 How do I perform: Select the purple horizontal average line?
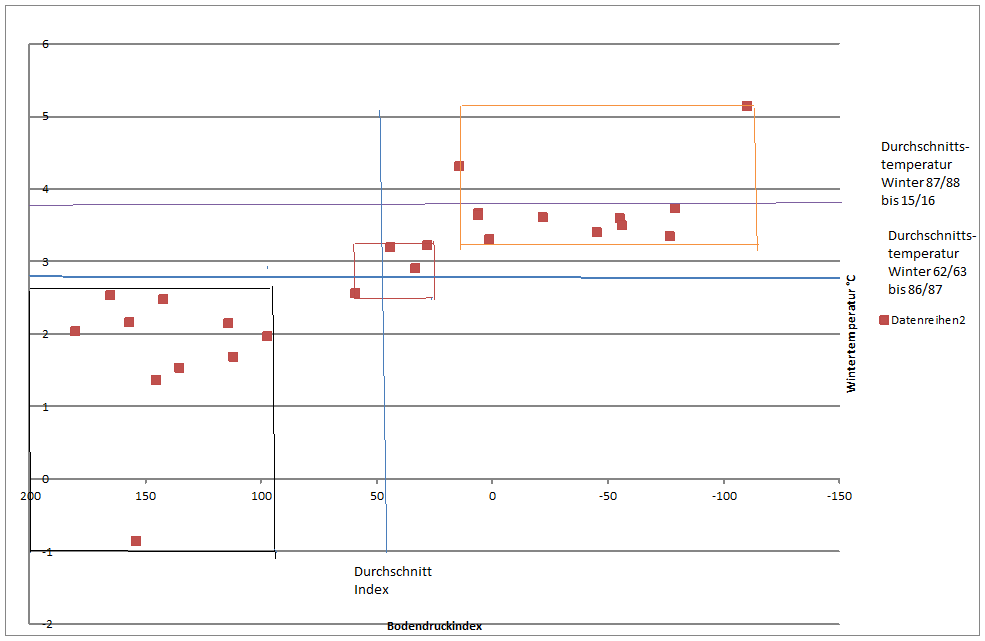[600, 203]
